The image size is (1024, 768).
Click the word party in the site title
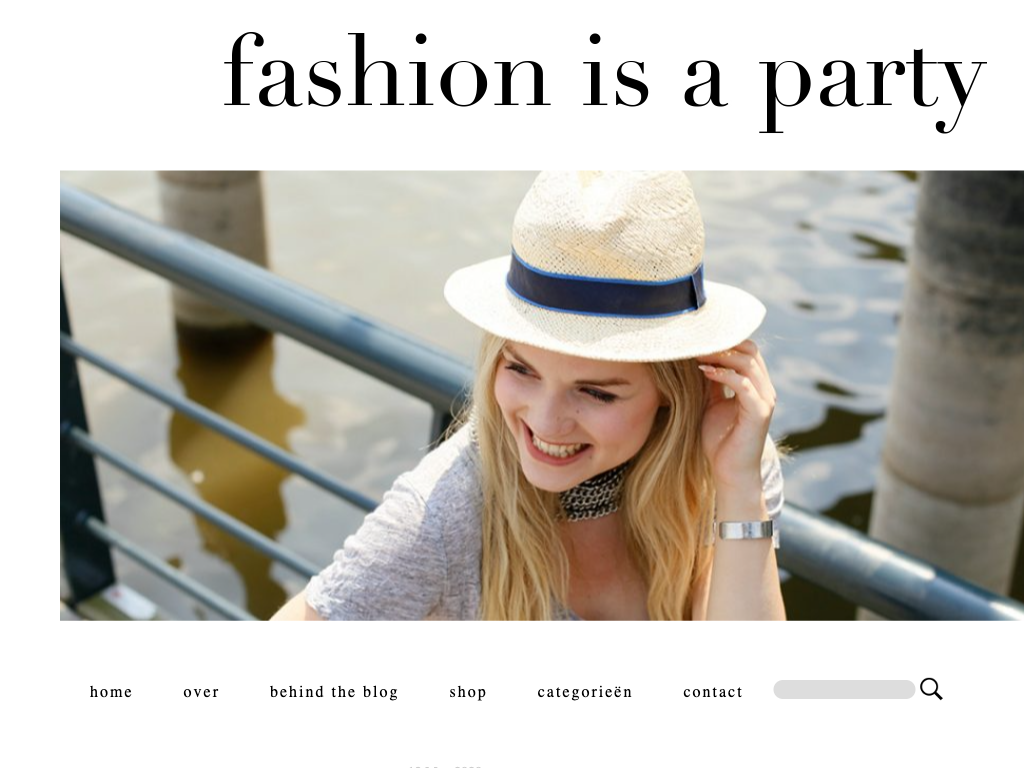coord(872,85)
